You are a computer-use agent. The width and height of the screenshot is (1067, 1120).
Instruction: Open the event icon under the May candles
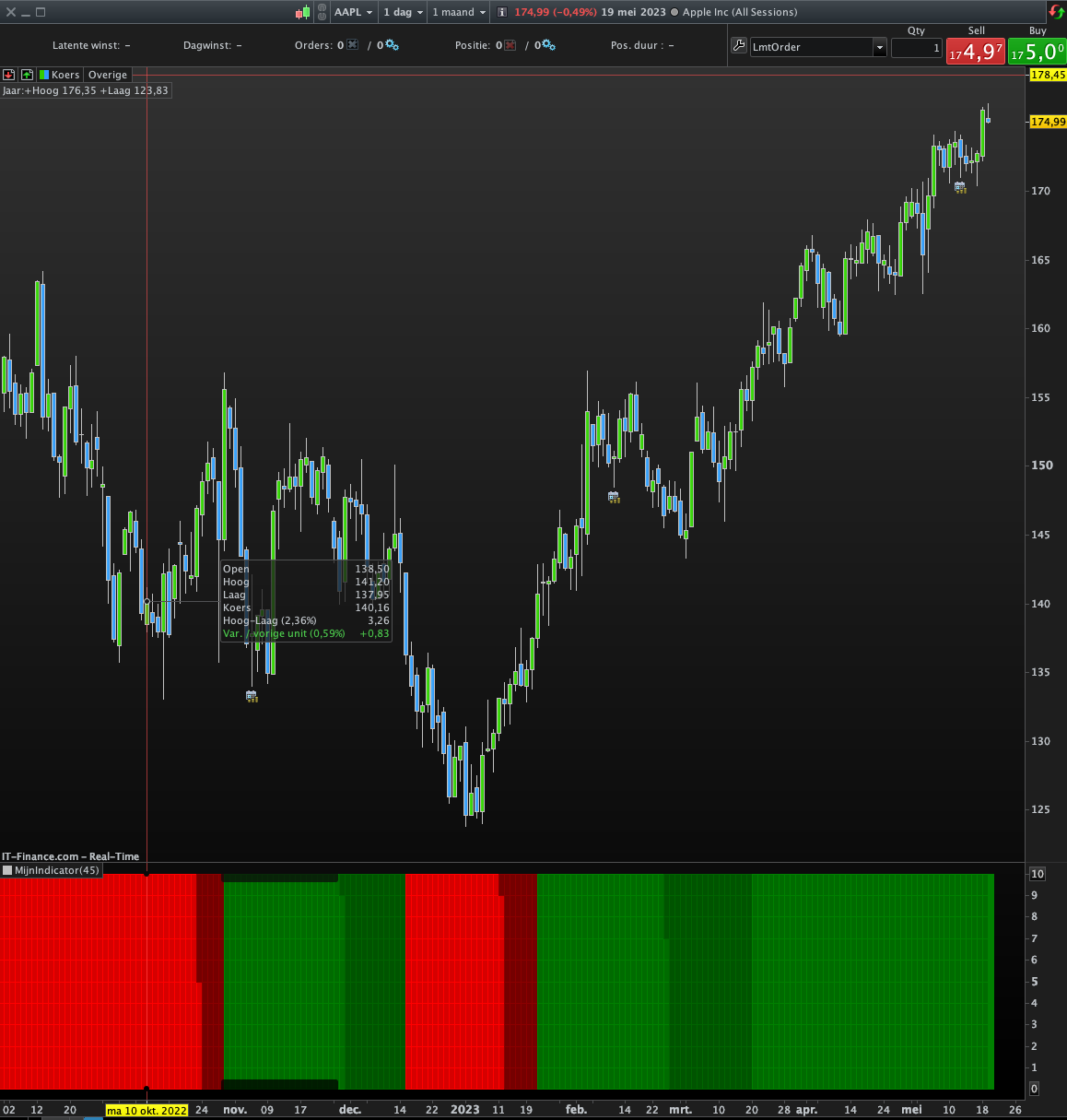coord(960,187)
